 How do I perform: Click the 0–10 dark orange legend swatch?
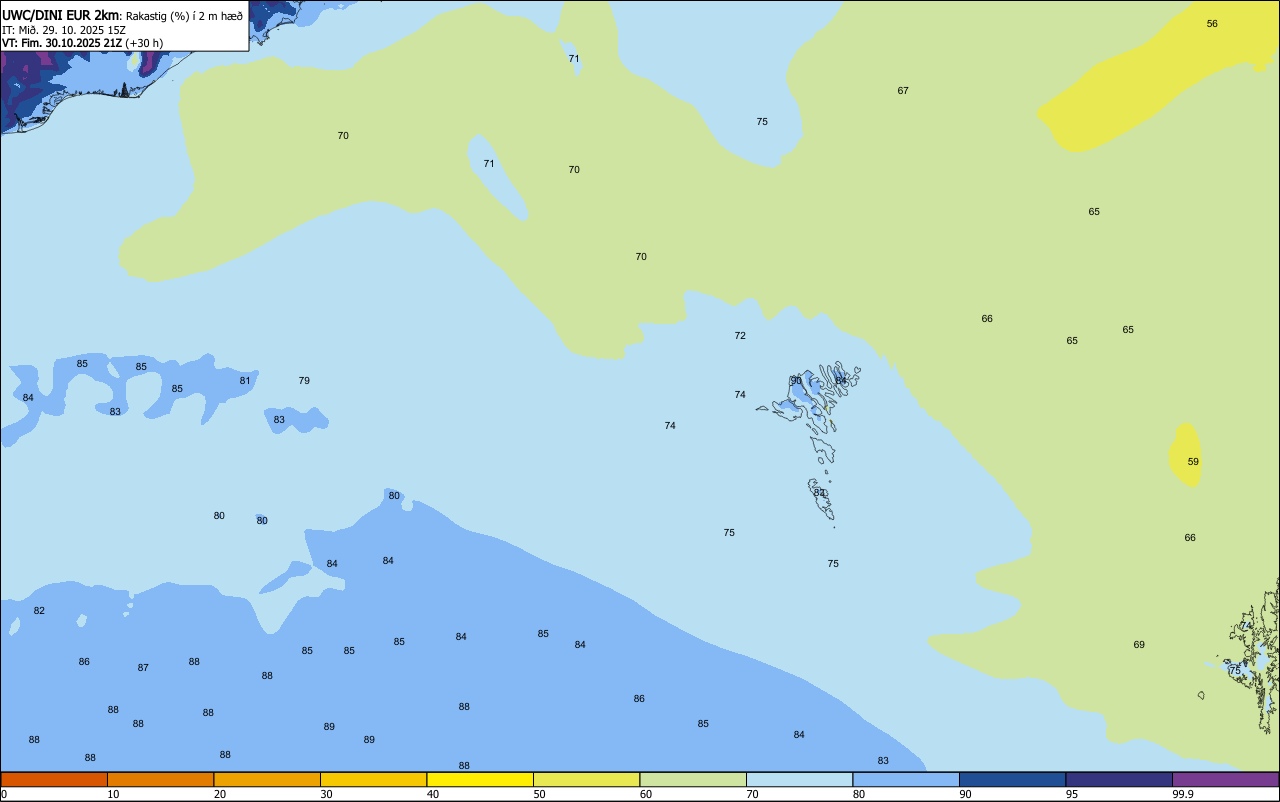click(x=54, y=779)
